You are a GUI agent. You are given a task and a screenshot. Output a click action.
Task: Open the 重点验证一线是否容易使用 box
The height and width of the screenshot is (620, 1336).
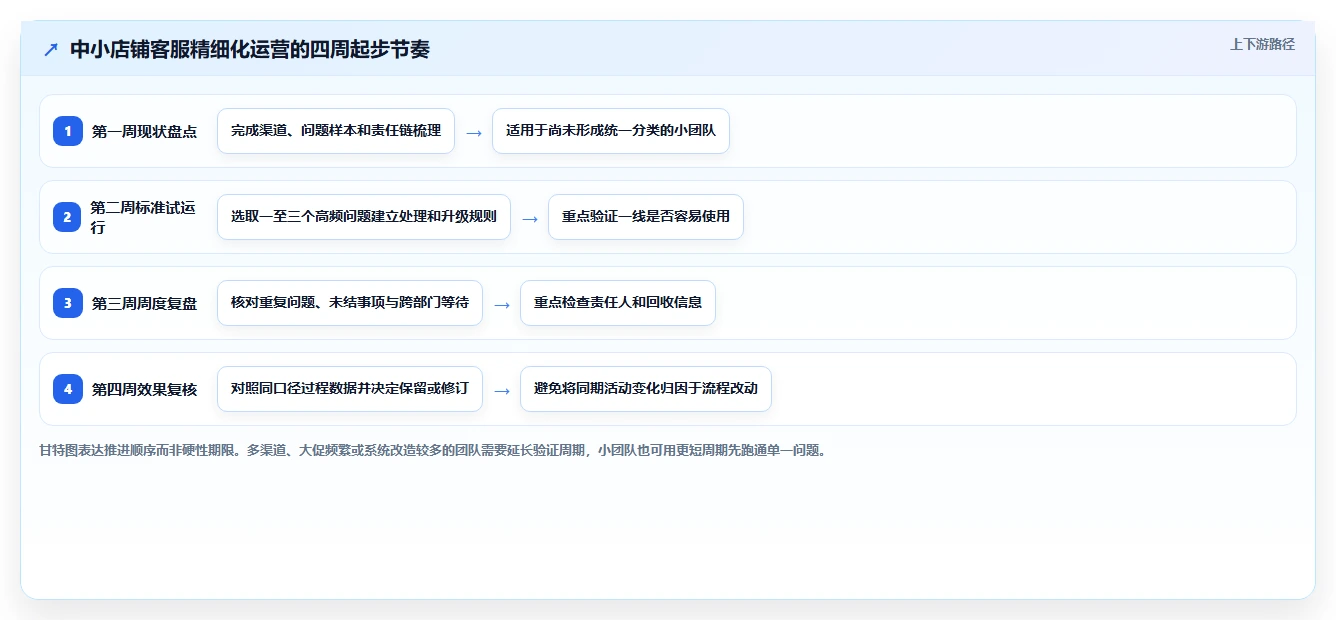646,217
